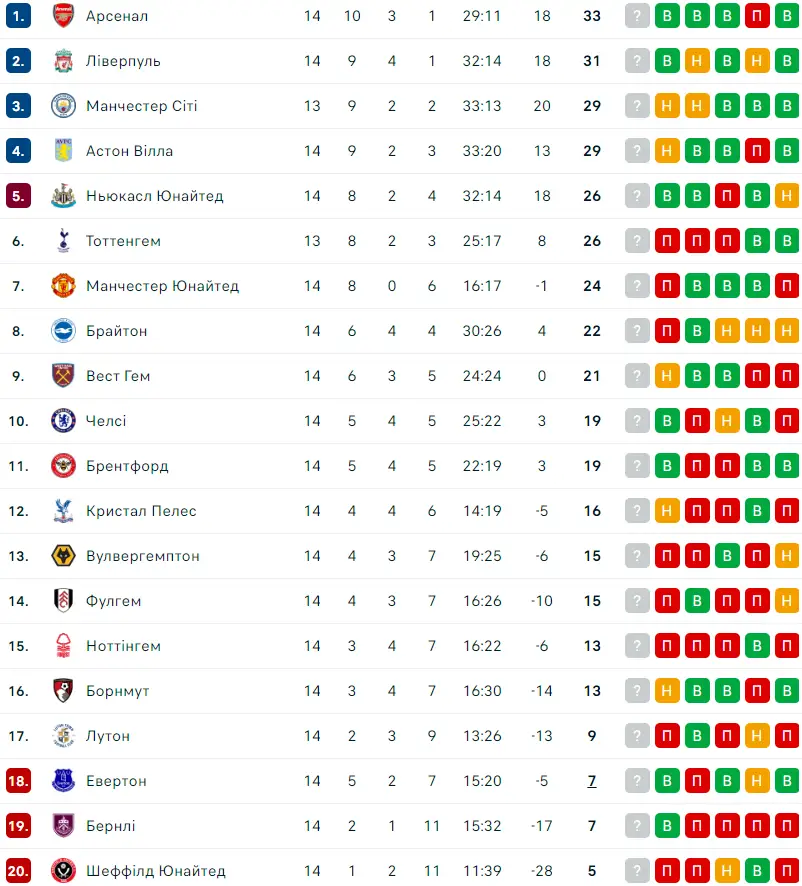Click Luton's orange draw form badge
Screen dimensions: 802x886
[x=757, y=736]
